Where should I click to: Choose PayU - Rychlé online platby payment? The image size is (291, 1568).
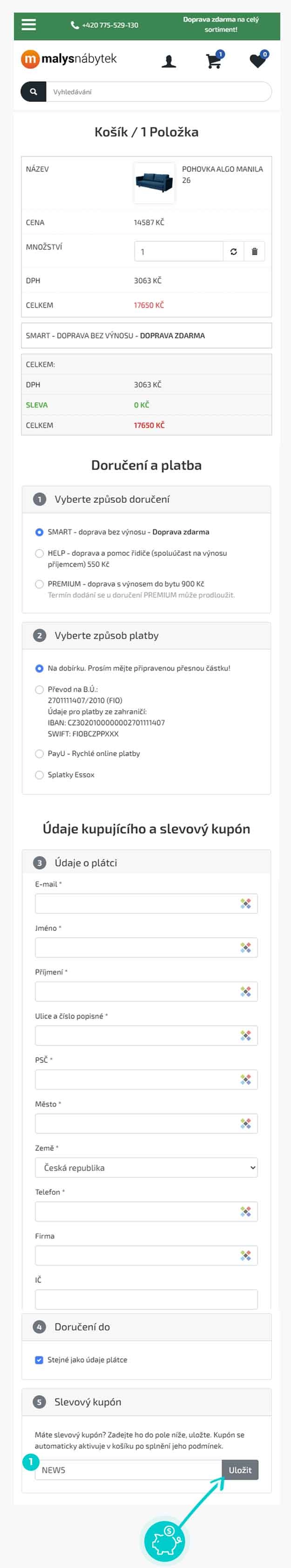click(39, 753)
